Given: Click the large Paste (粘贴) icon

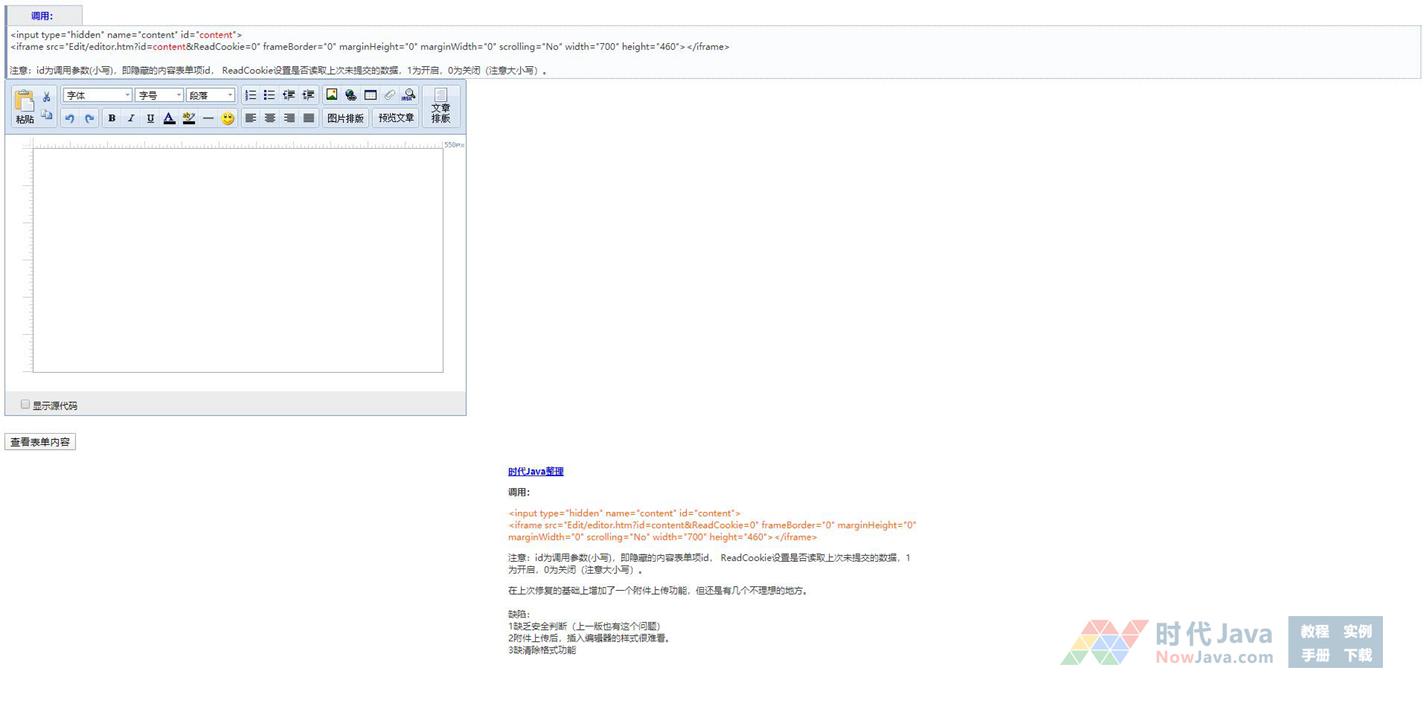Looking at the screenshot, I should click(24, 105).
